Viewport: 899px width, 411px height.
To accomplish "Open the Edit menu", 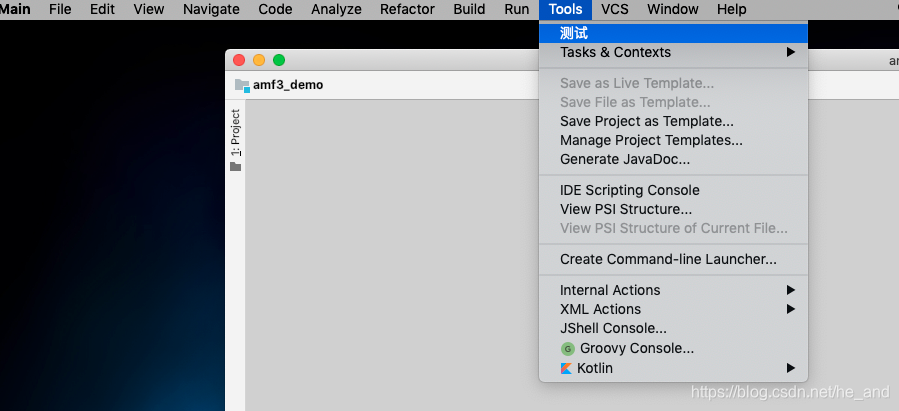I will point(103,9).
